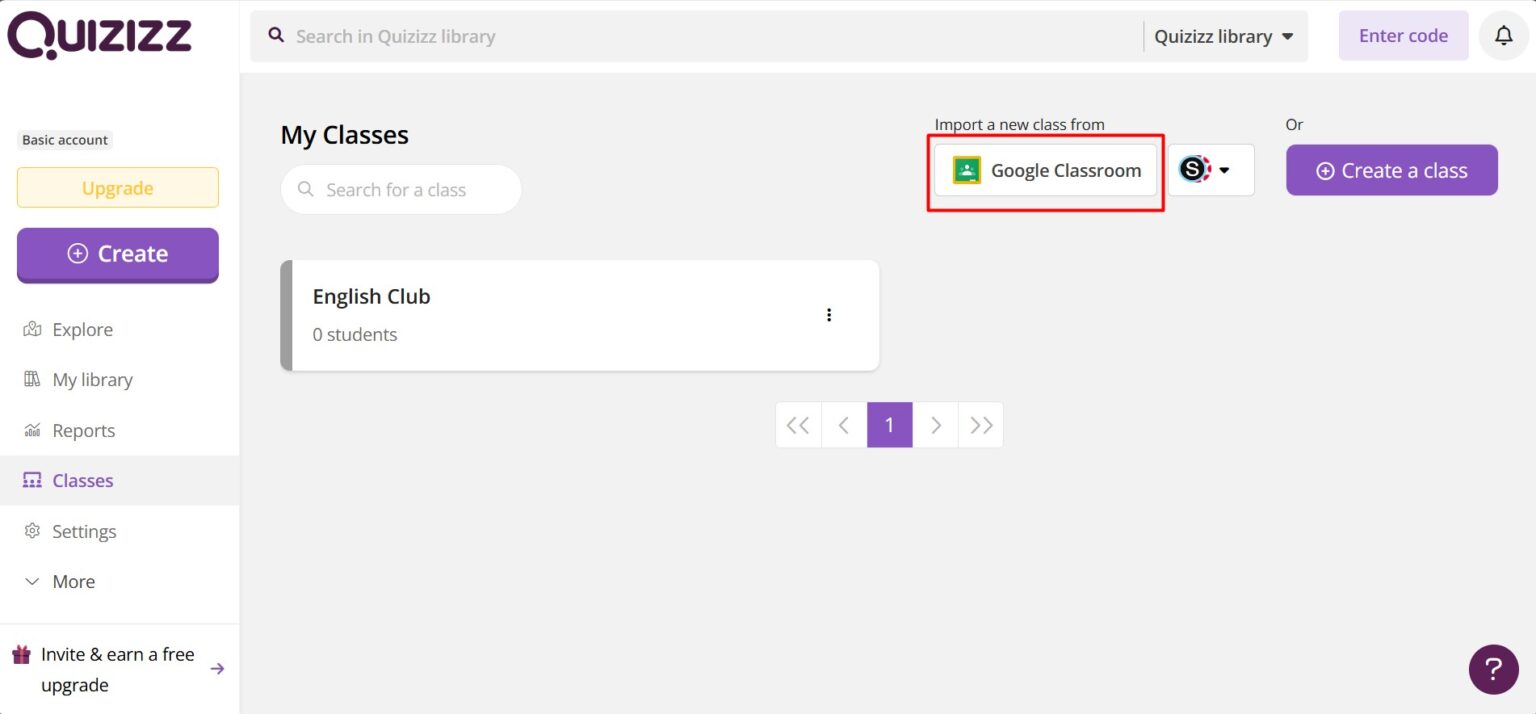Click the Search for a class field
Image resolution: width=1536 pixels, height=714 pixels.
tap(400, 189)
